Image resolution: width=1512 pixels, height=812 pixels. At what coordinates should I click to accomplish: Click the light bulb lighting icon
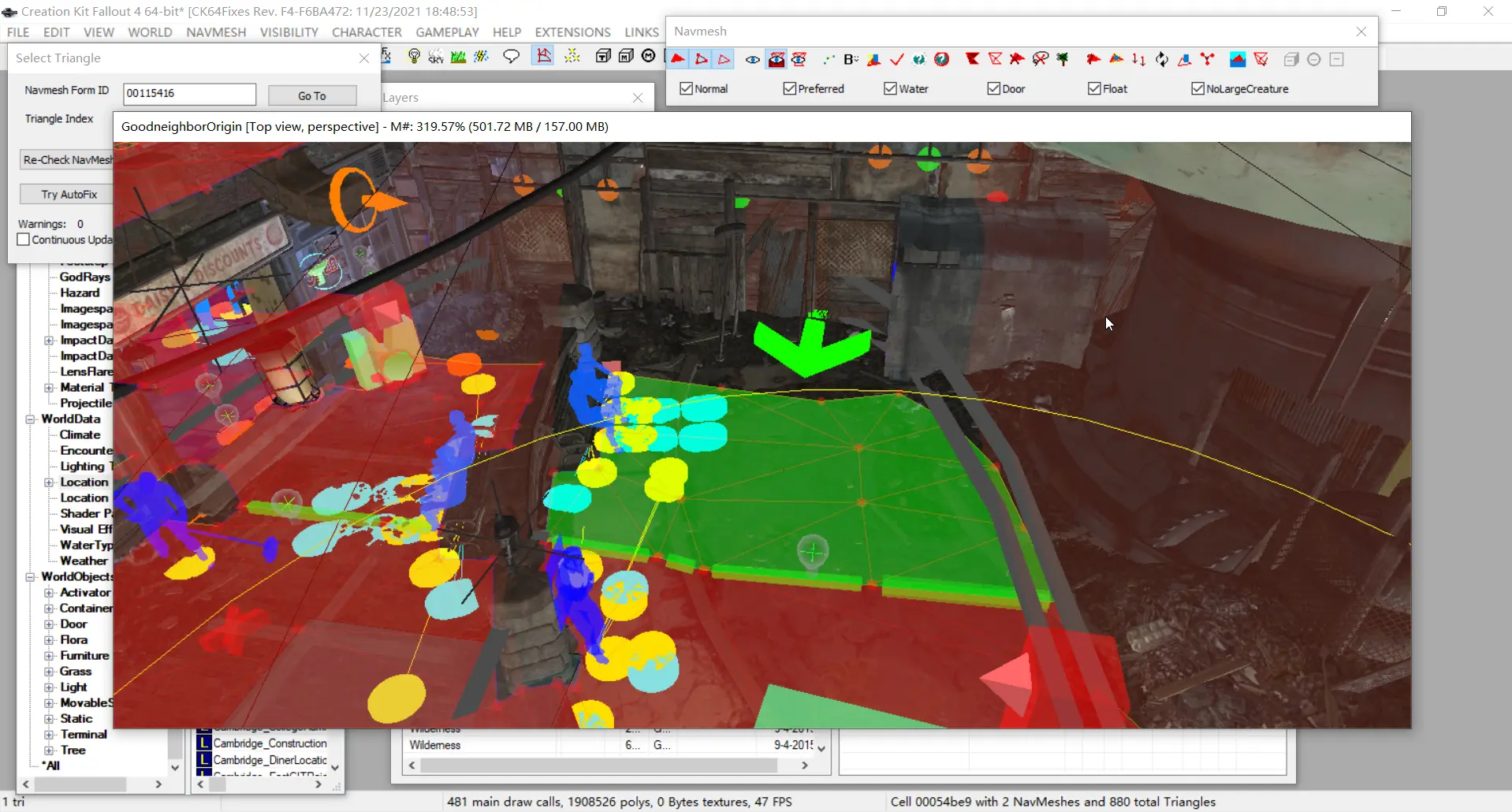point(414,56)
